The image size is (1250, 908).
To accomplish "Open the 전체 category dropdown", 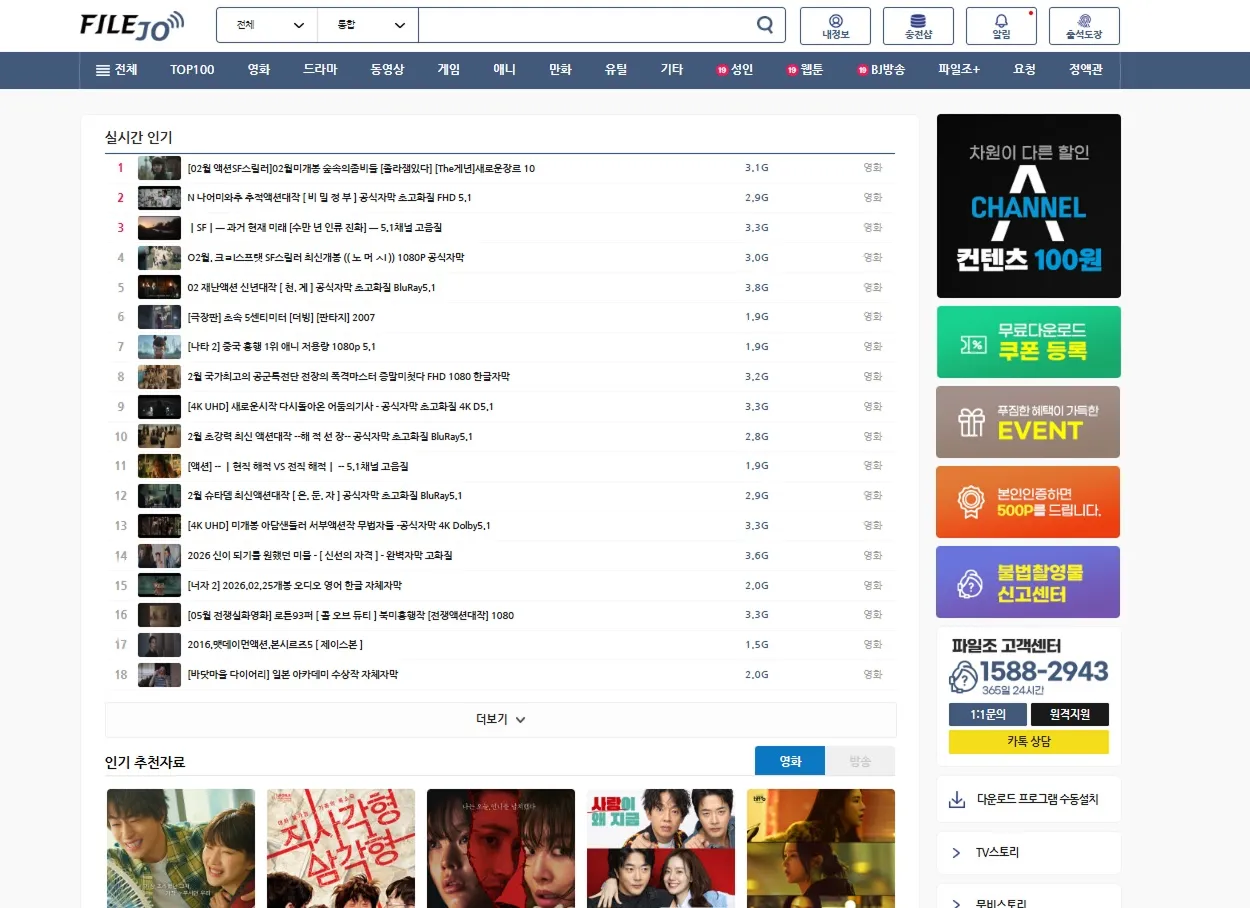I will pos(267,25).
